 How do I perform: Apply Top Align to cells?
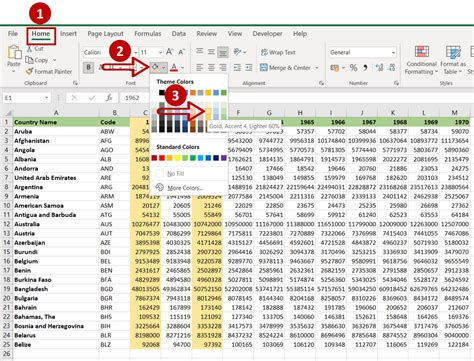[200, 52]
